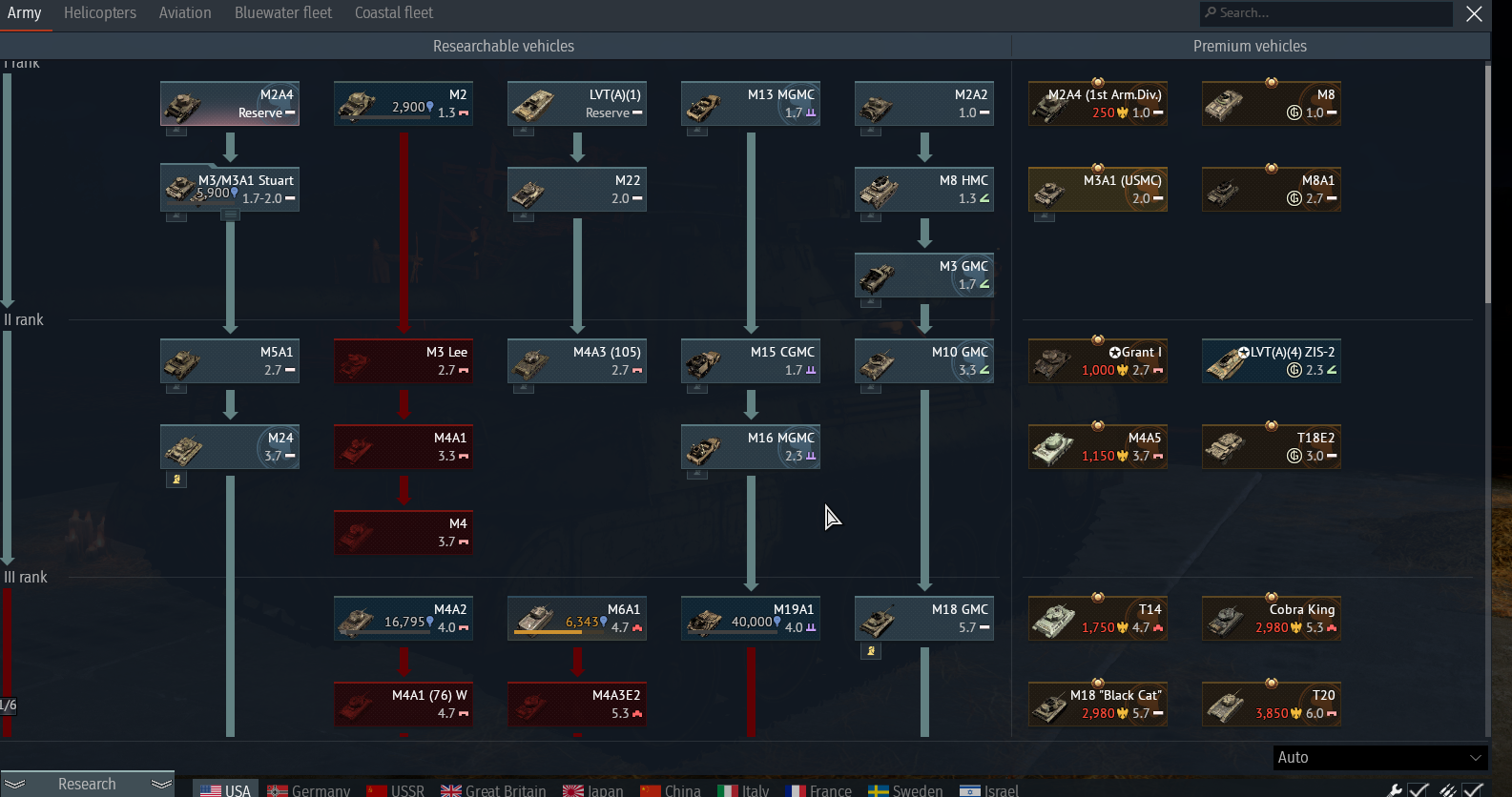Click the vehicle Search field
This screenshot has height=797, width=1512.
click(x=1326, y=13)
